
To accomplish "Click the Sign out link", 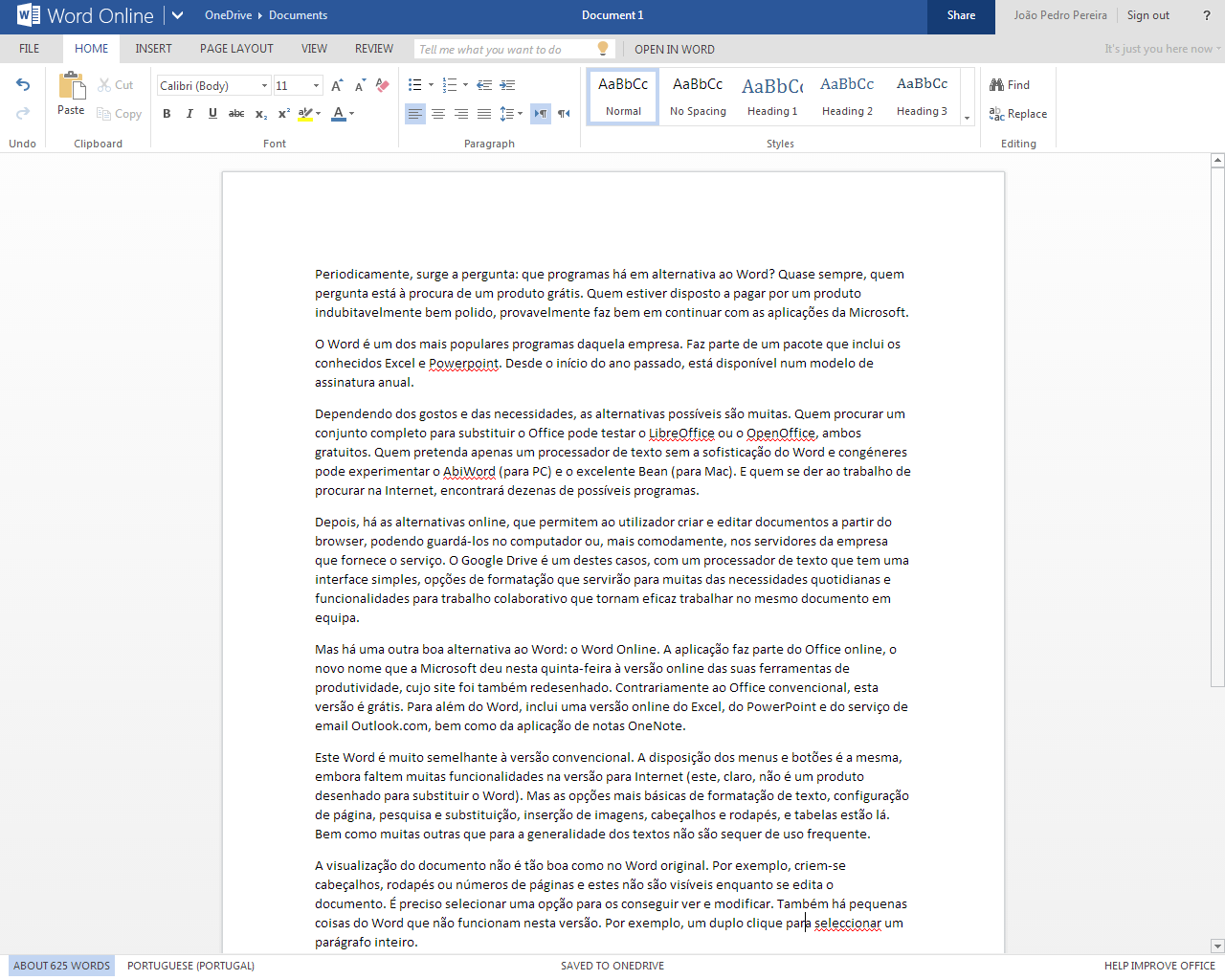I will click(1147, 15).
